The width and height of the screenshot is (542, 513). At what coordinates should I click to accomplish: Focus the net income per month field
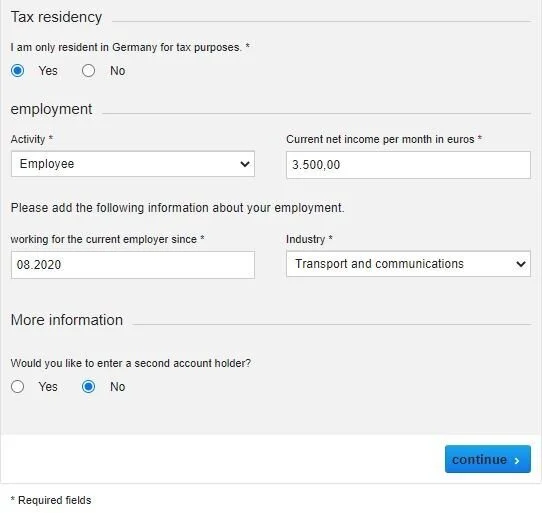click(x=408, y=165)
